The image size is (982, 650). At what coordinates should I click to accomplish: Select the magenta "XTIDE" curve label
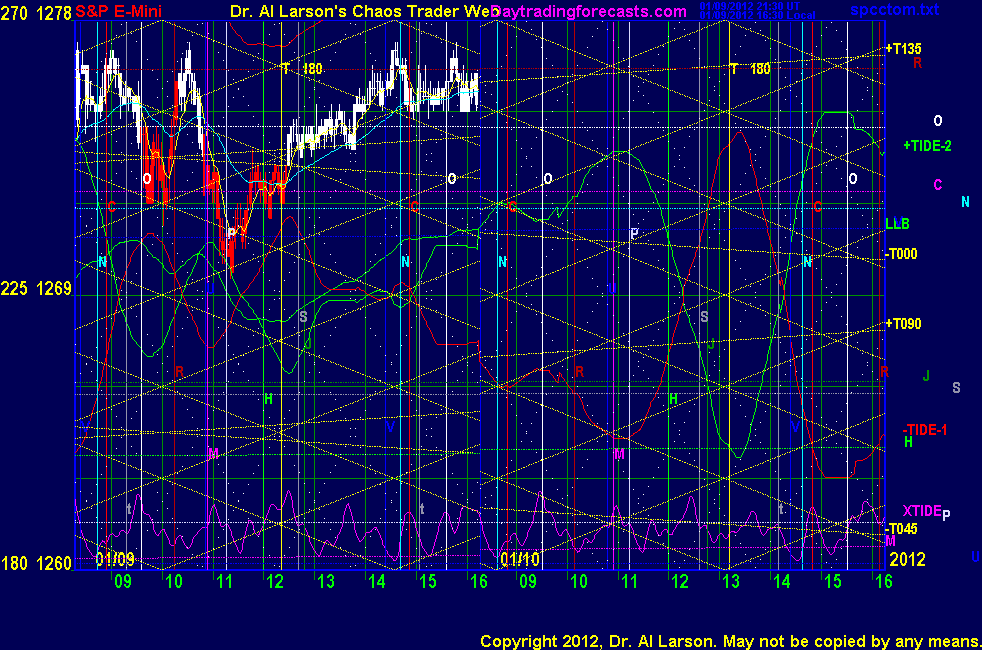pos(922,511)
